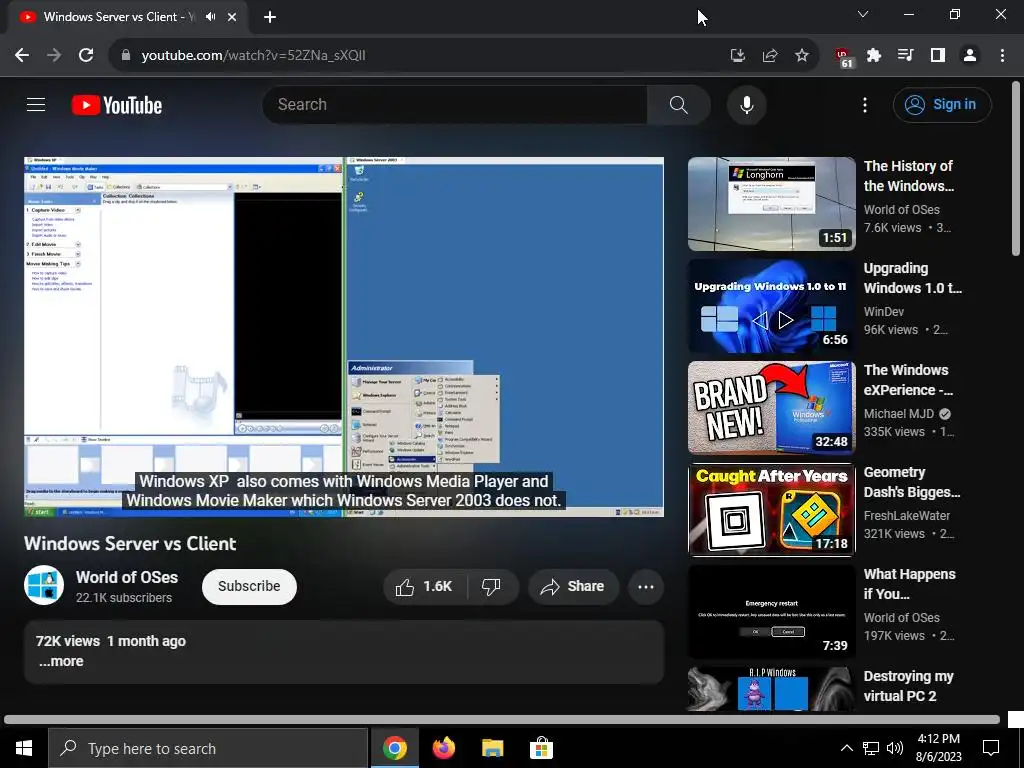This screenshot has height=768, width=1024.
Task: Show hidden system tray icons
Action: 846,748
